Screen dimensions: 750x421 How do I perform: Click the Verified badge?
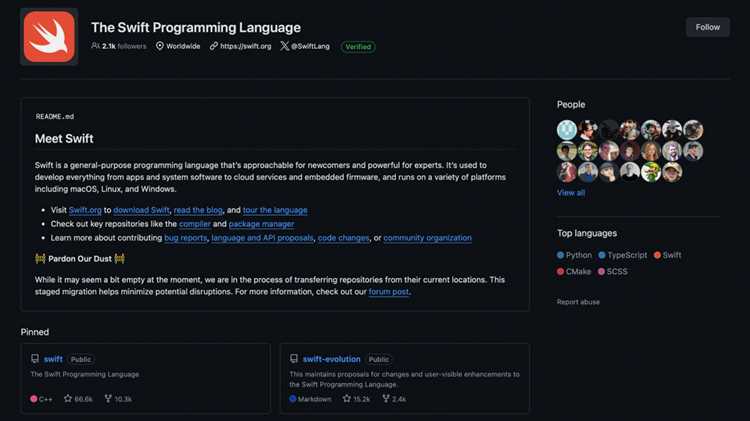click(358, 47)
